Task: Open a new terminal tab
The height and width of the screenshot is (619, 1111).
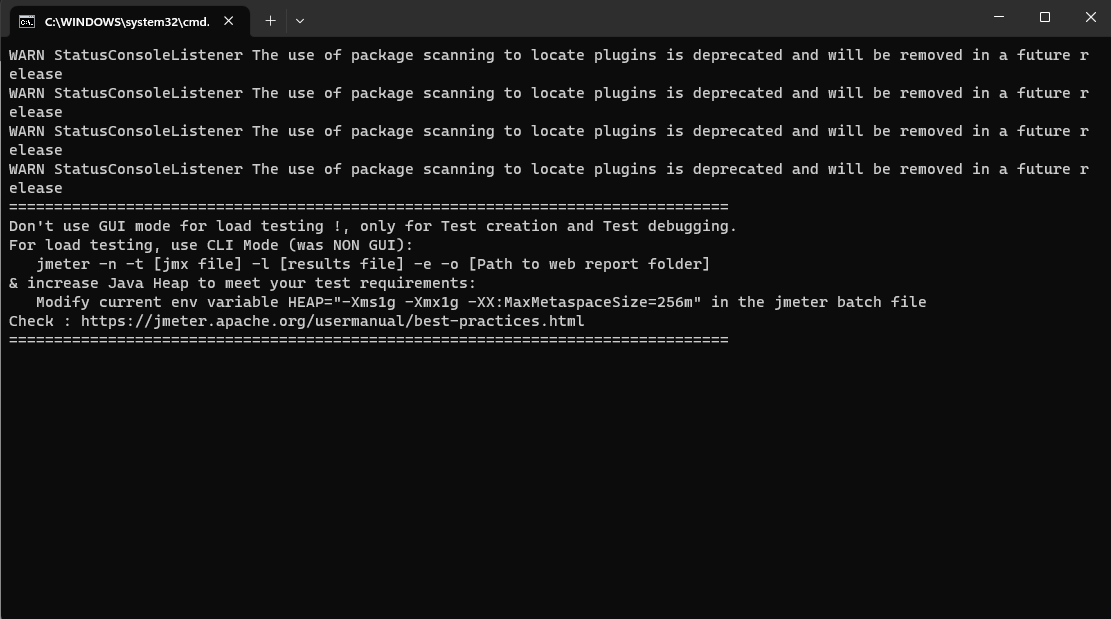Action: pos(270,20)
